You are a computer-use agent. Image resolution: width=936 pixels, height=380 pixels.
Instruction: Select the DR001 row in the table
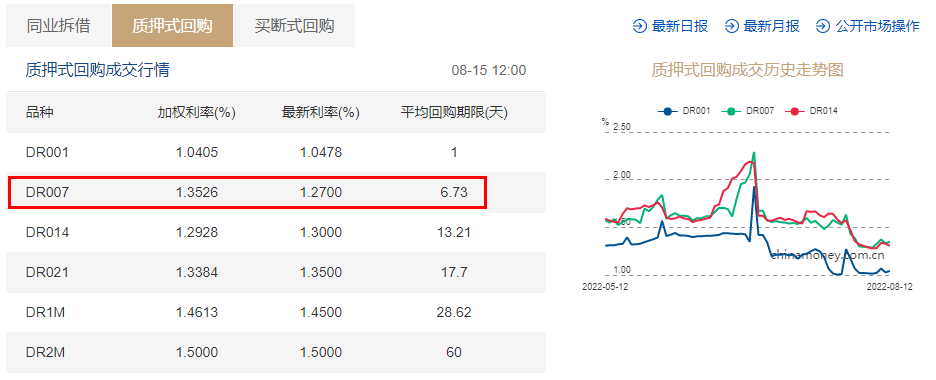pos(276,152)
